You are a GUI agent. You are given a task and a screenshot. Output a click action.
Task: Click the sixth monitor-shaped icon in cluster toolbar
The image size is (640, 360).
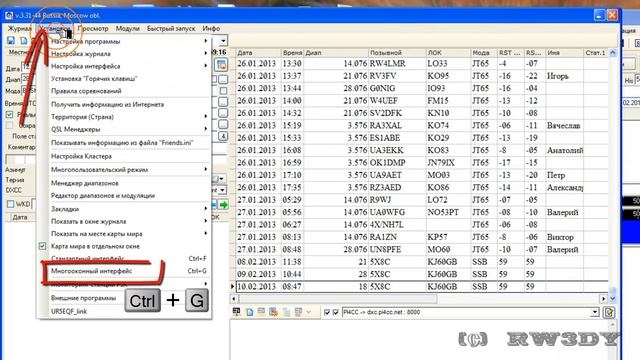pos(298,312)
